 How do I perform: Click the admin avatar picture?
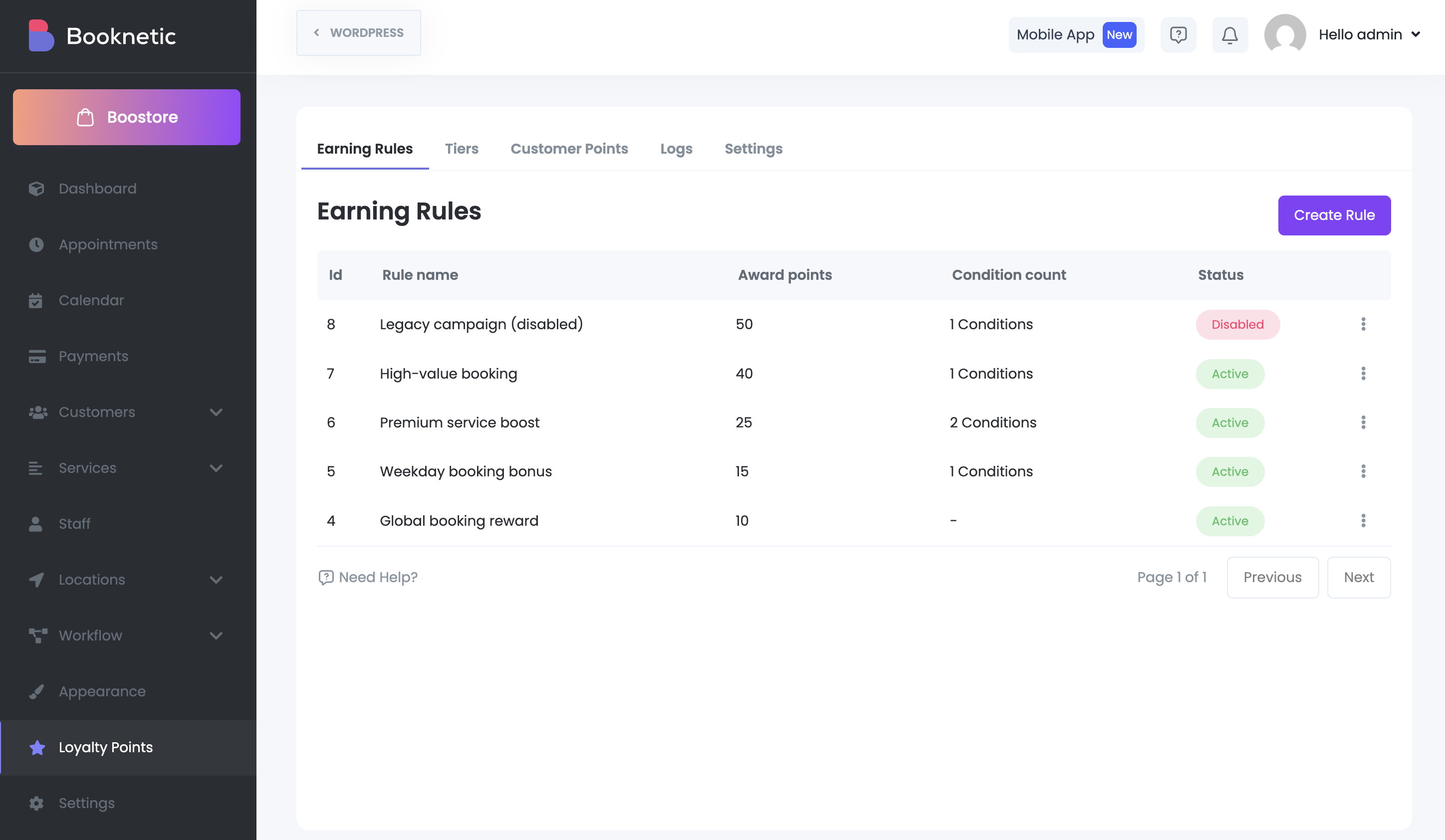[x=1284, y=35]
